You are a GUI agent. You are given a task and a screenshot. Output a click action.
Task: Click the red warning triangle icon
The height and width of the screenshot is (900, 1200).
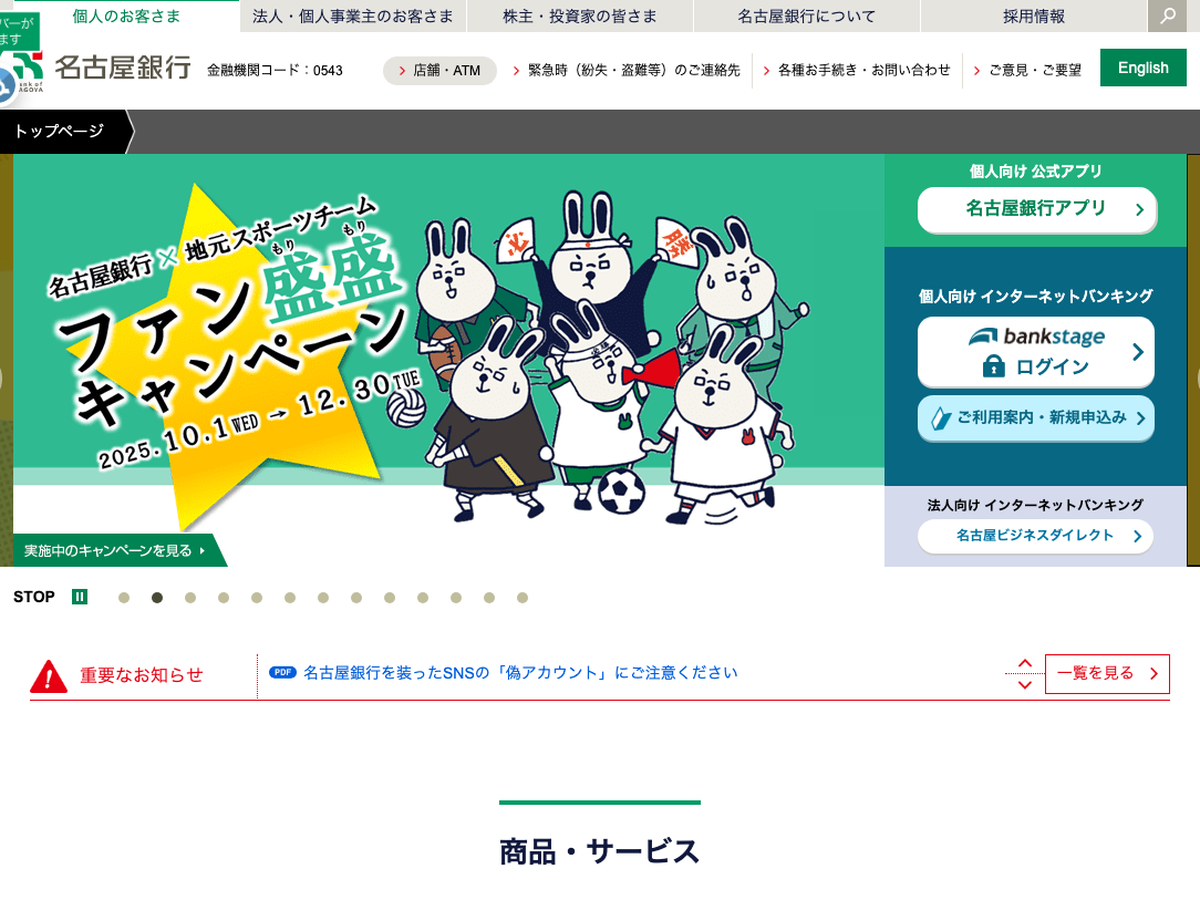click(49, 677)
